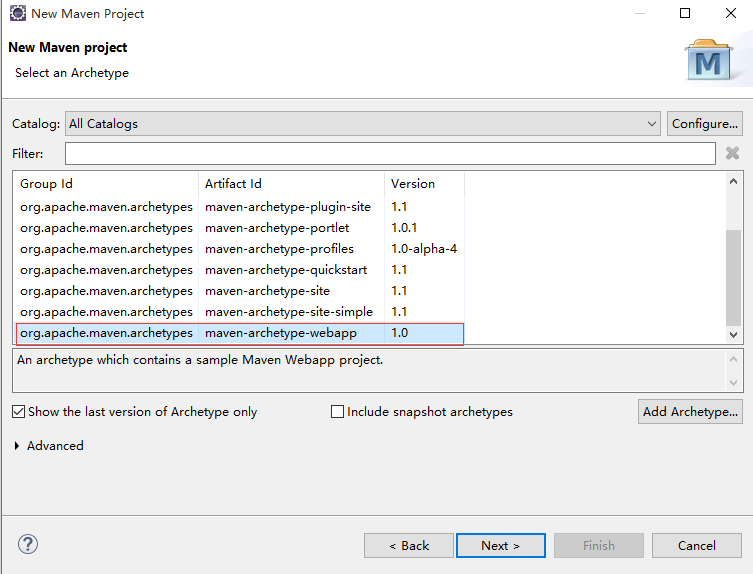Select maven-archetype-site-simple row
This screenshot has width=753, height=574.
(239, 312)
